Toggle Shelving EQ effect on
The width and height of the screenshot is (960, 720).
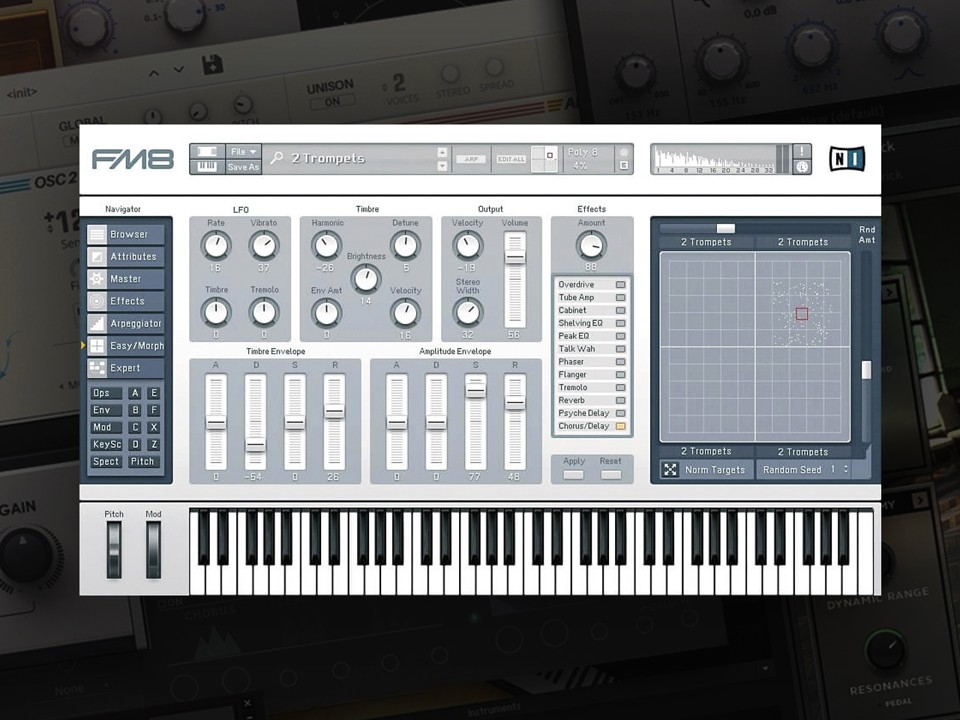(x=620, y=323)
